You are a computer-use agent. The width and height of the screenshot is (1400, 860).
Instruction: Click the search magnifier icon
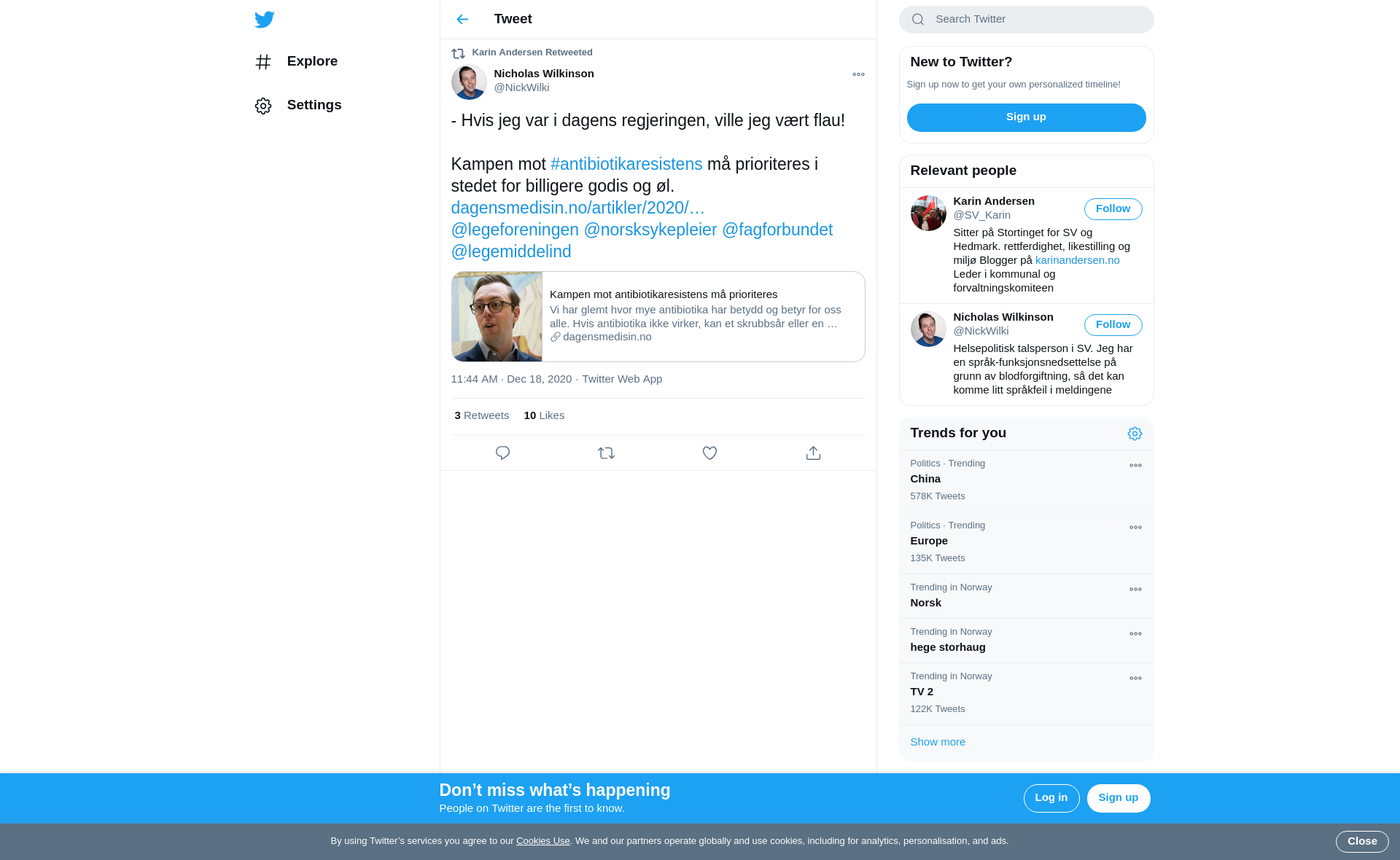pos(918,20)
